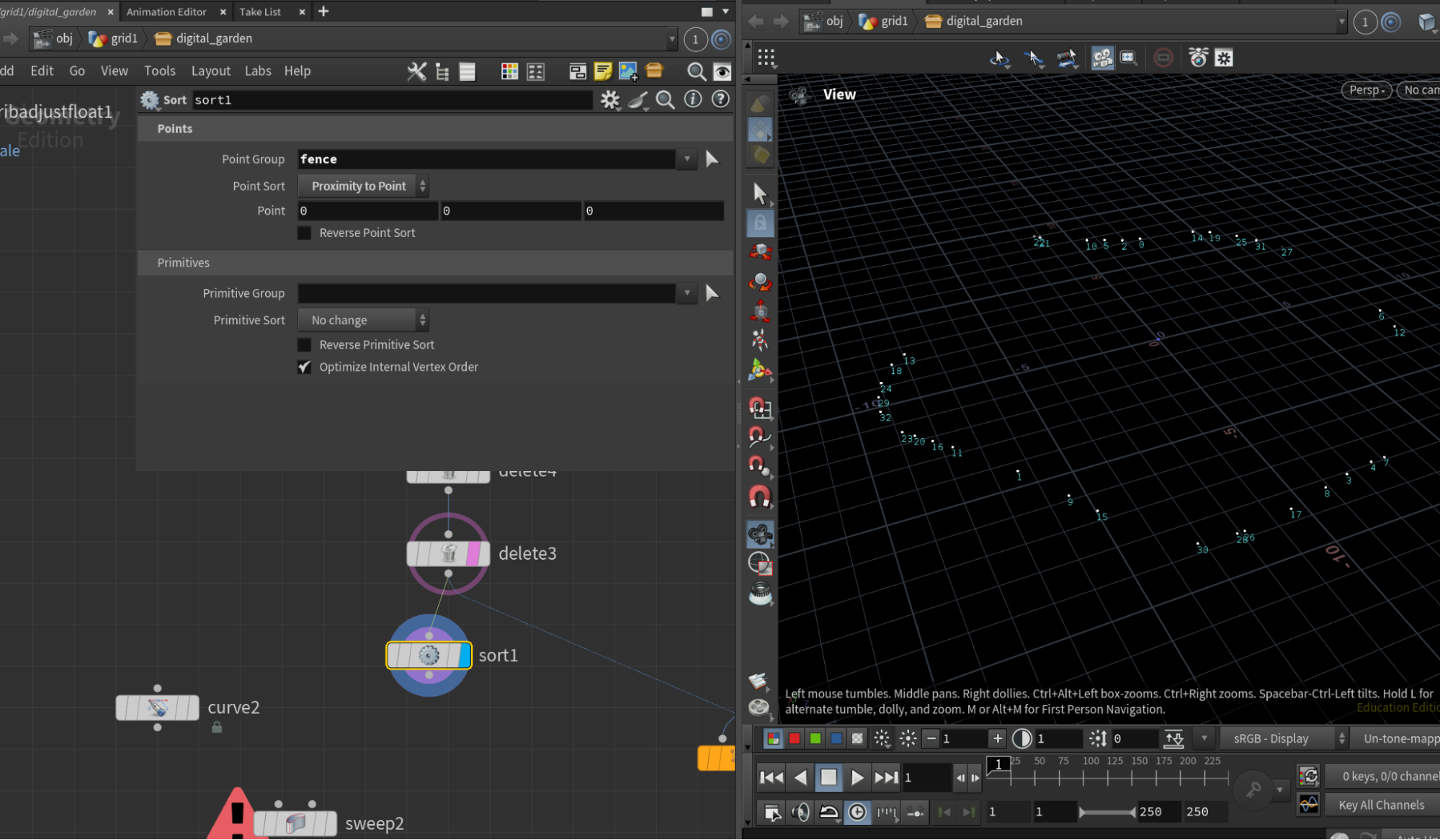Open the Persp viewport dropdown
The image size is (1440, 840).
(1366, 90)
